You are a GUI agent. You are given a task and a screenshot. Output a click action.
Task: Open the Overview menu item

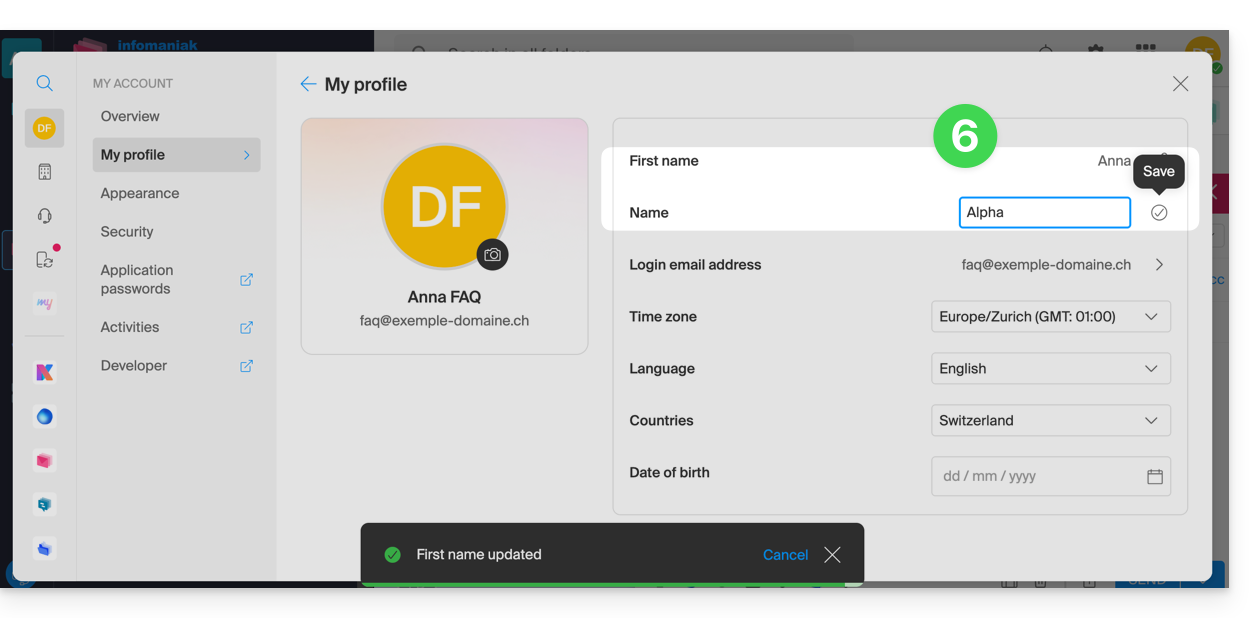(130, 116)
